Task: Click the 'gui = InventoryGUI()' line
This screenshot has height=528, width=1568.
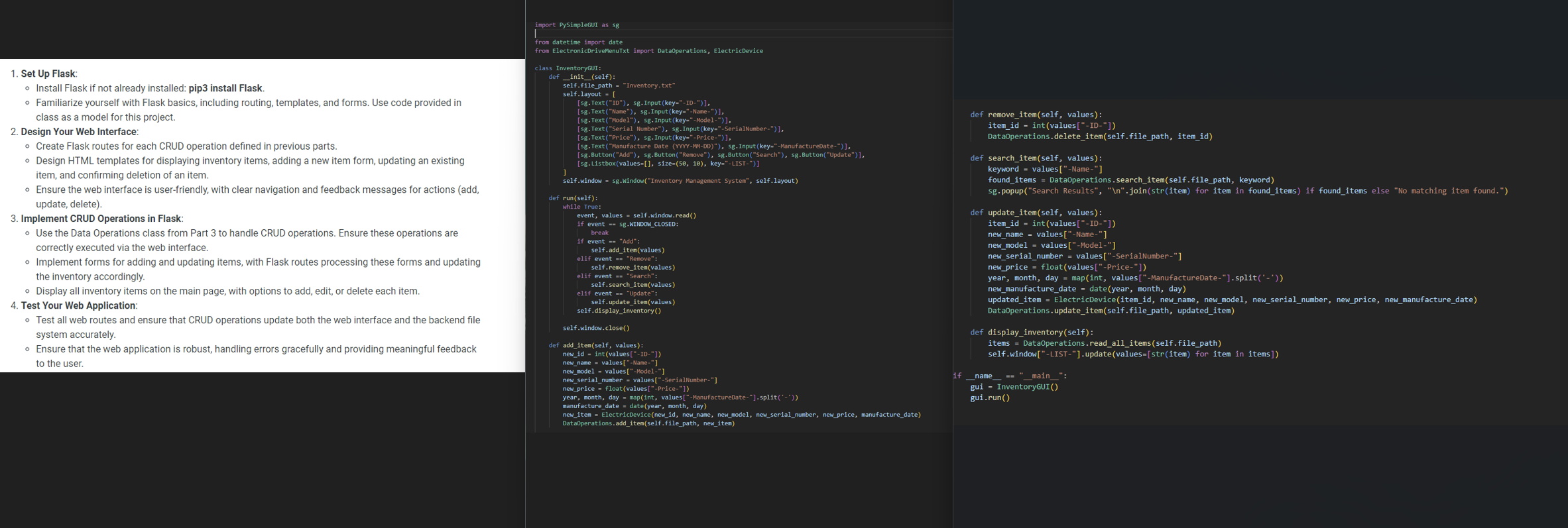Action: point(1014,387)
